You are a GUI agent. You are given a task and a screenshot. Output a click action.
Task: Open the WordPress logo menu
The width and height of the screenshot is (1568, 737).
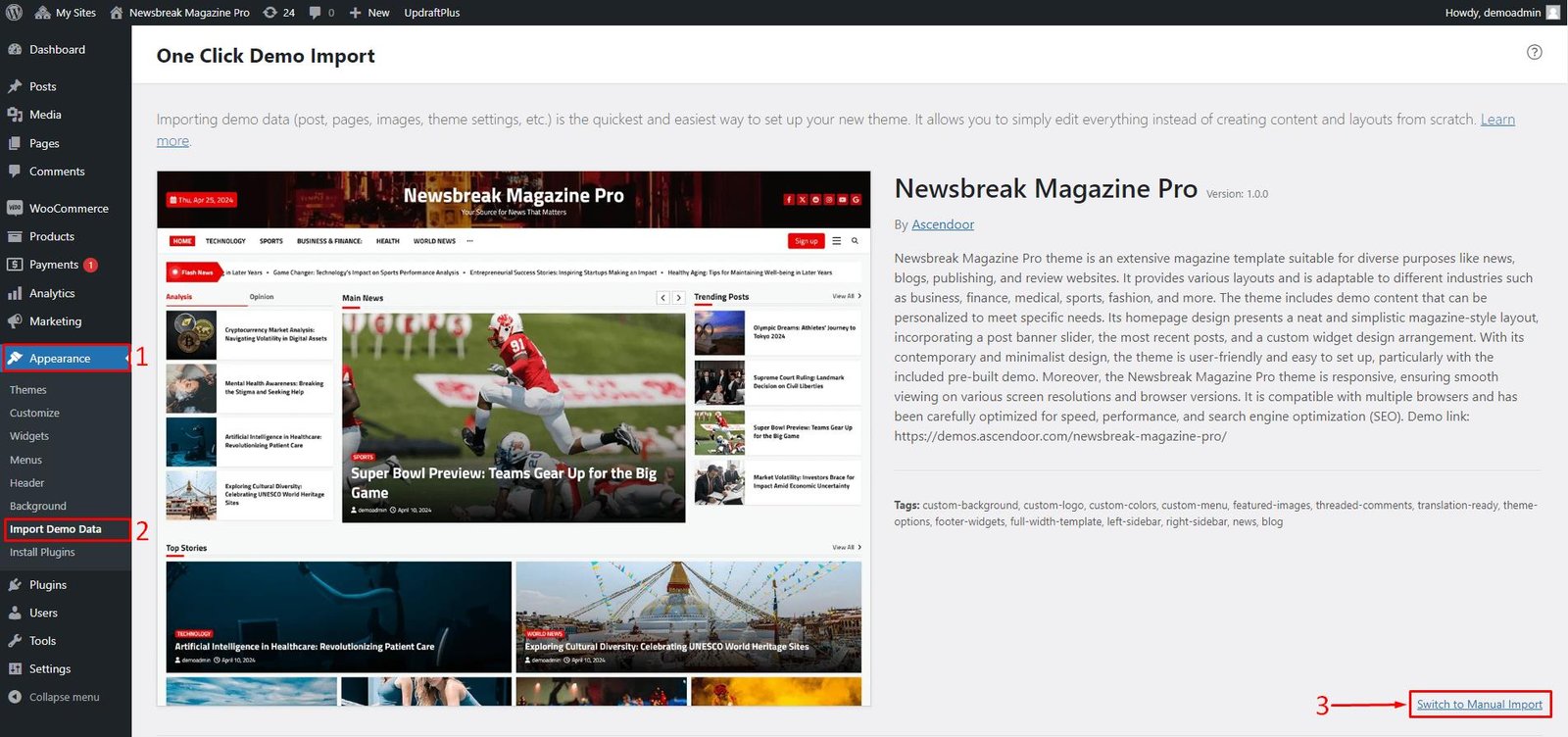pyautogui.click(x=14, y=13)
